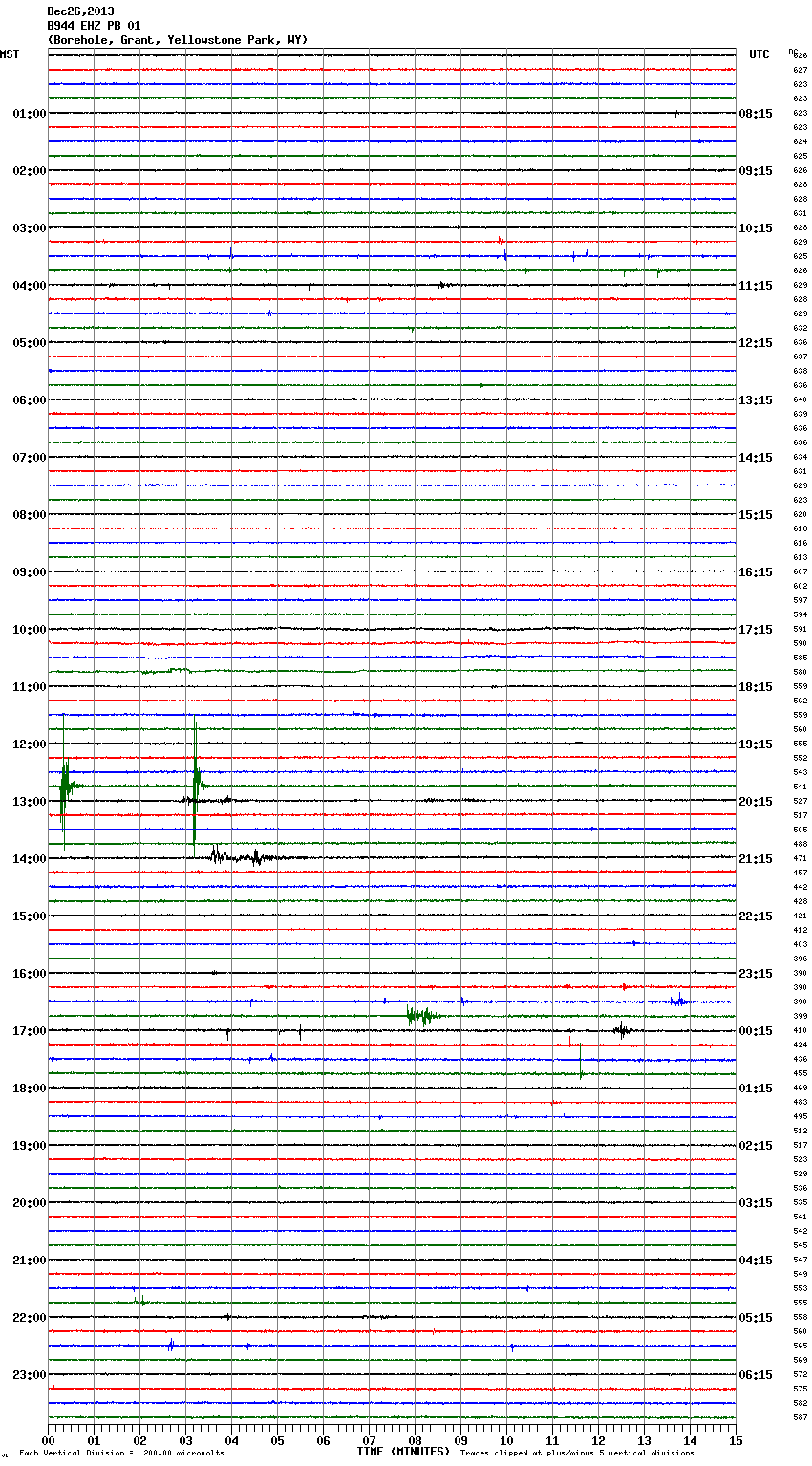Click the 15 minute tick label on axis
812x1466 pixels.
pyautogui.click(x=736, y=1440)
